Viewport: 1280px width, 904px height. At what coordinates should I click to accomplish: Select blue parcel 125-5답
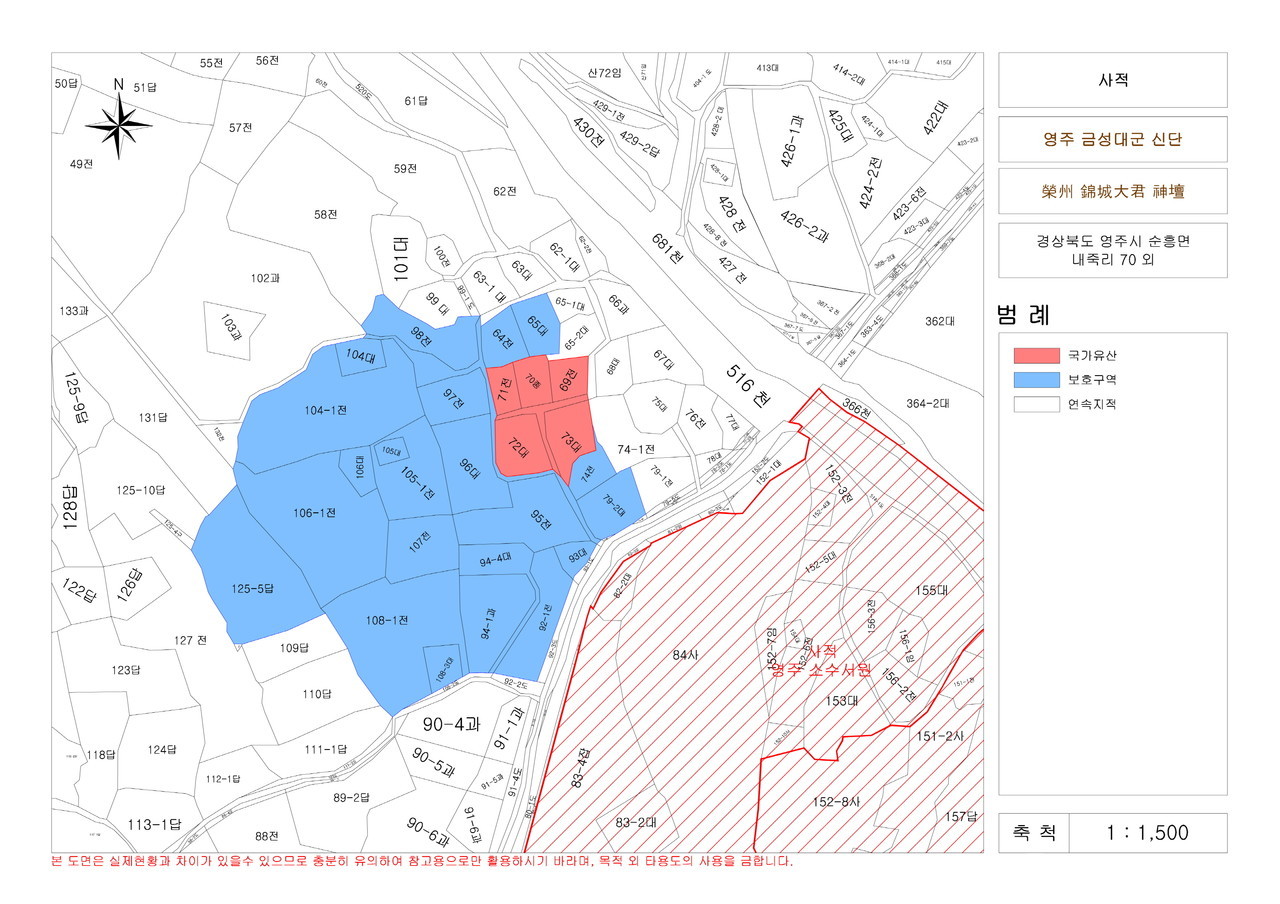tap(252, 588)
